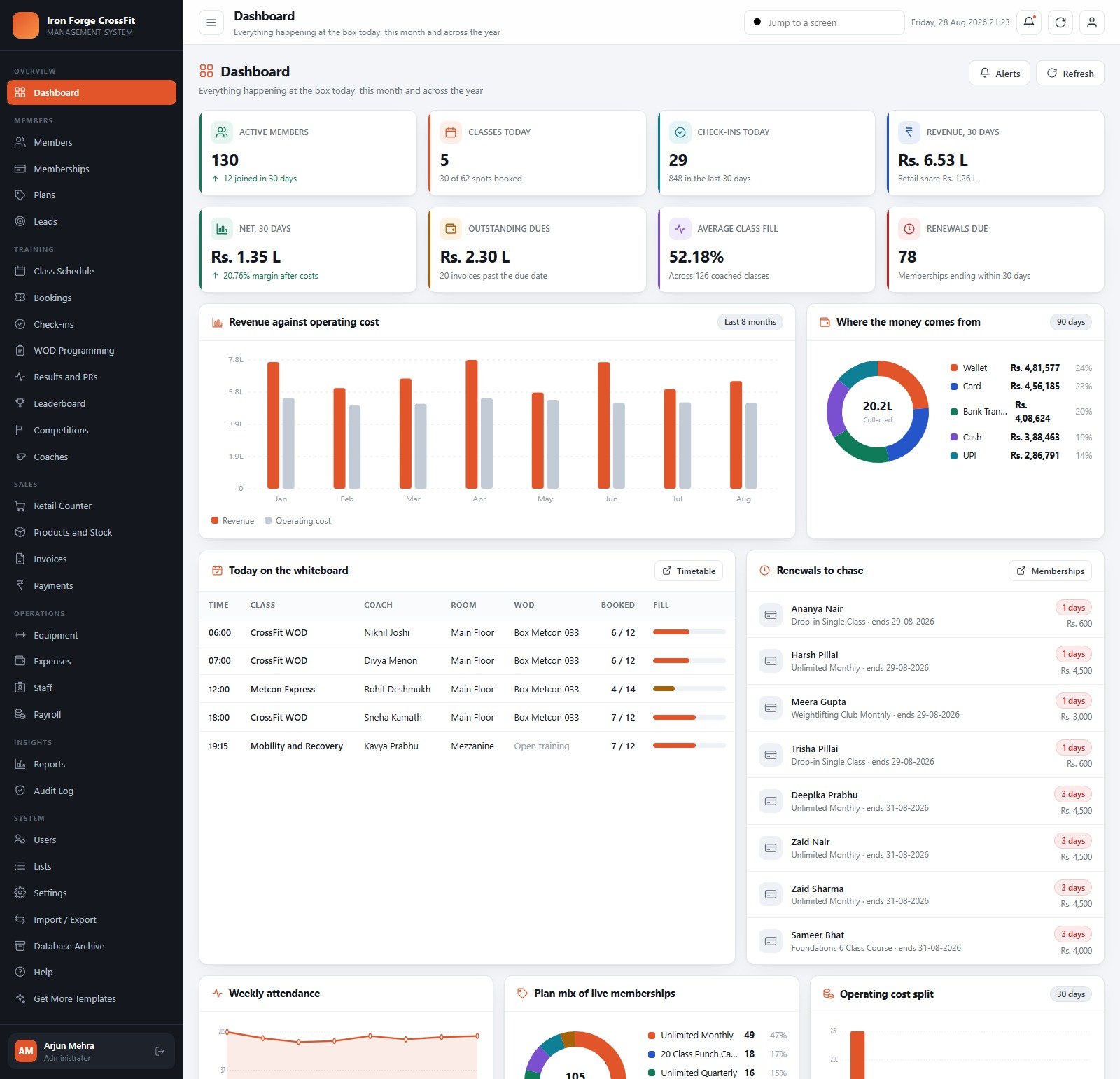
Task: Open Dashboard in the sidebar
Action: coord(92,92)
